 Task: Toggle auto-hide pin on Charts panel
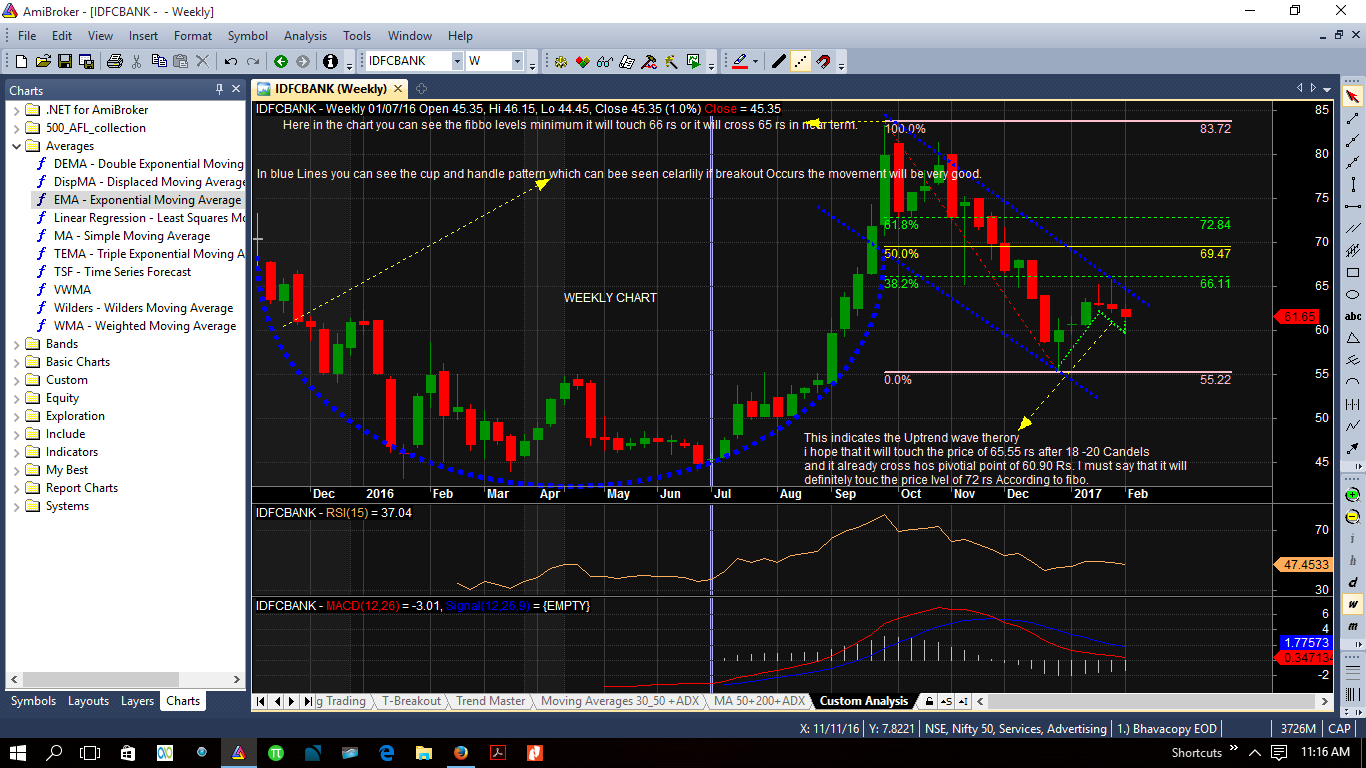click(219, 89)
